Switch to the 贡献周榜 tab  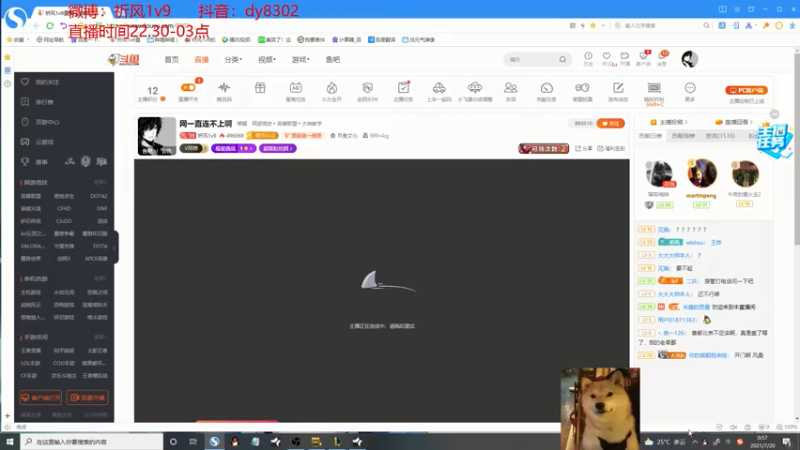pyautogui.click(x=683, y=136)
